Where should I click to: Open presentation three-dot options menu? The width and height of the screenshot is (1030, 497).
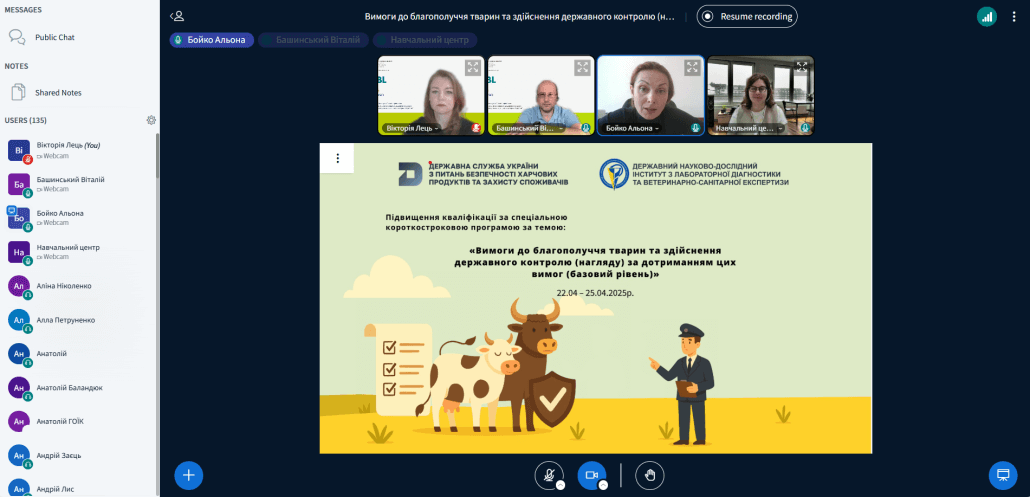click(338, 158)
